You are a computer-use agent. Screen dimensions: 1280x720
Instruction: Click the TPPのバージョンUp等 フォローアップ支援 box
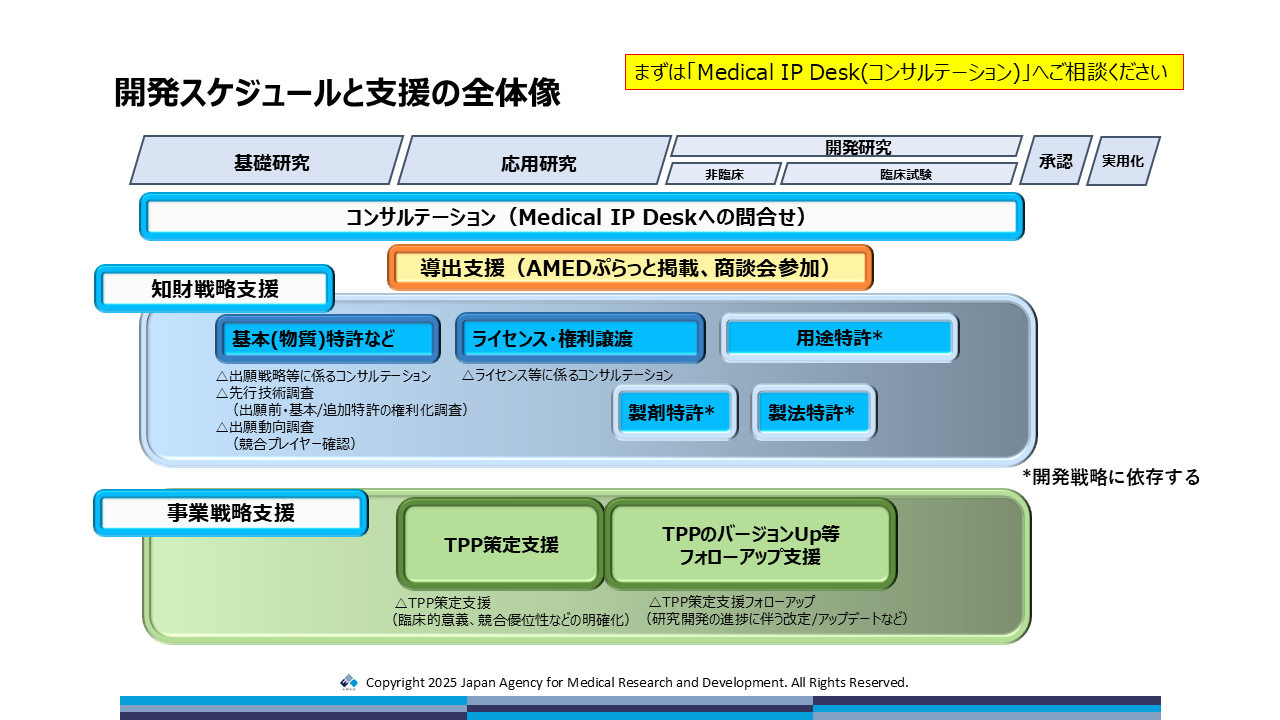(751, 544)
